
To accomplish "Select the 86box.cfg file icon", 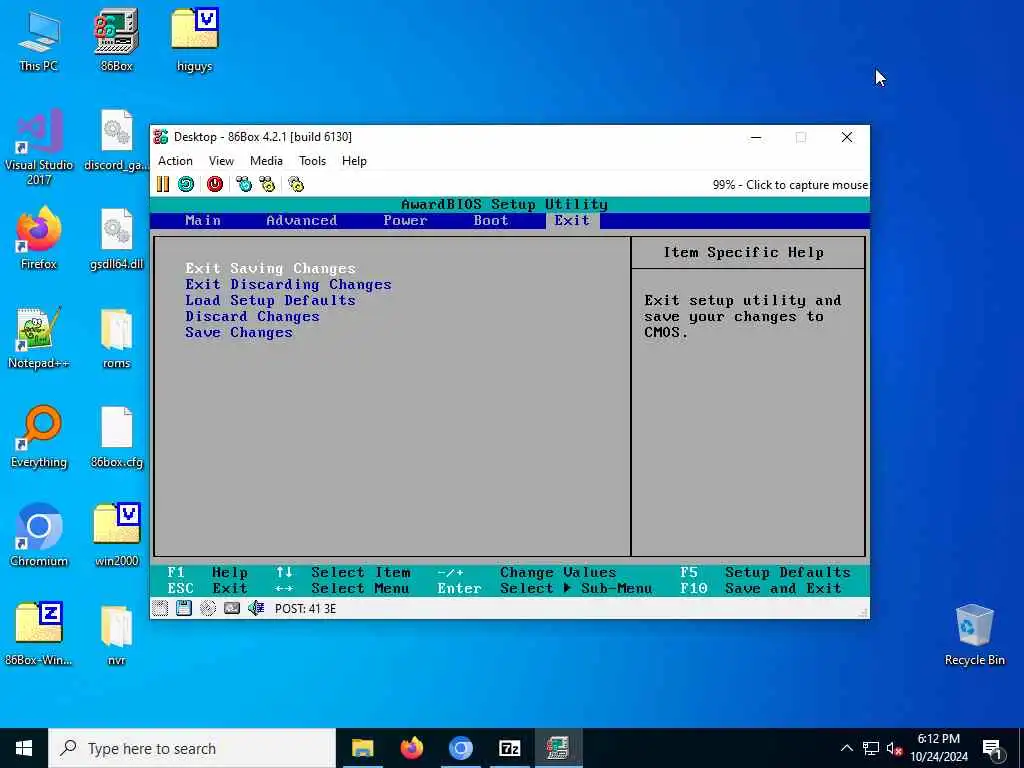I will pos(116,437).
